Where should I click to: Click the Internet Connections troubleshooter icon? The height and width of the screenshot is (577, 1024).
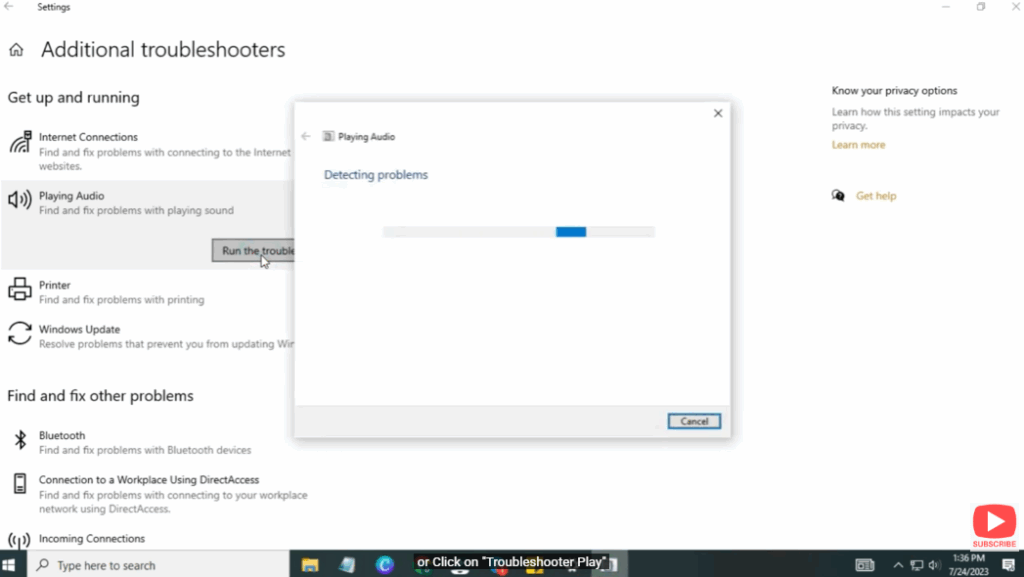pyautogui.click(x=20, y=144)
